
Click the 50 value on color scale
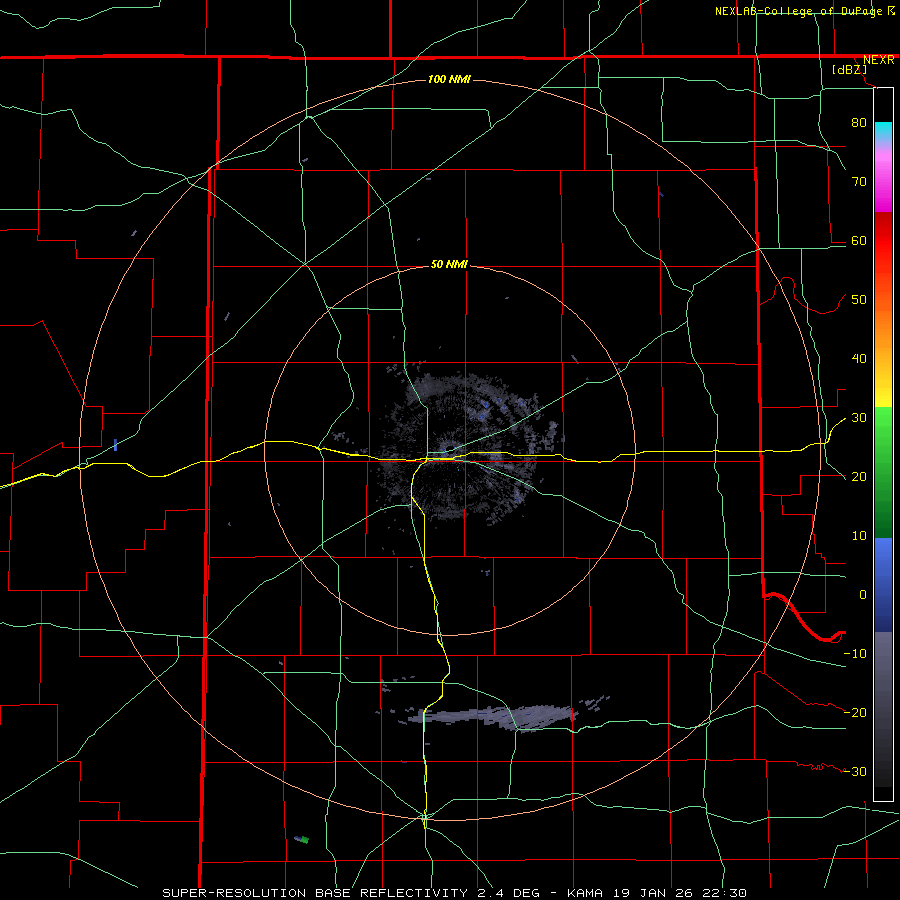click(x=859, y=300)
